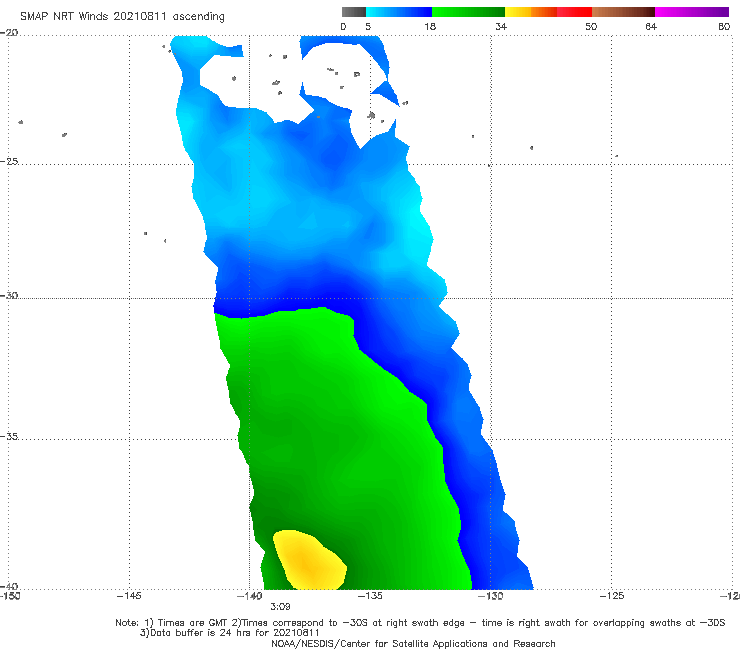This screenshot has width=740, height=650.
Task: Click the color bar label '34'
Action: 501,27
